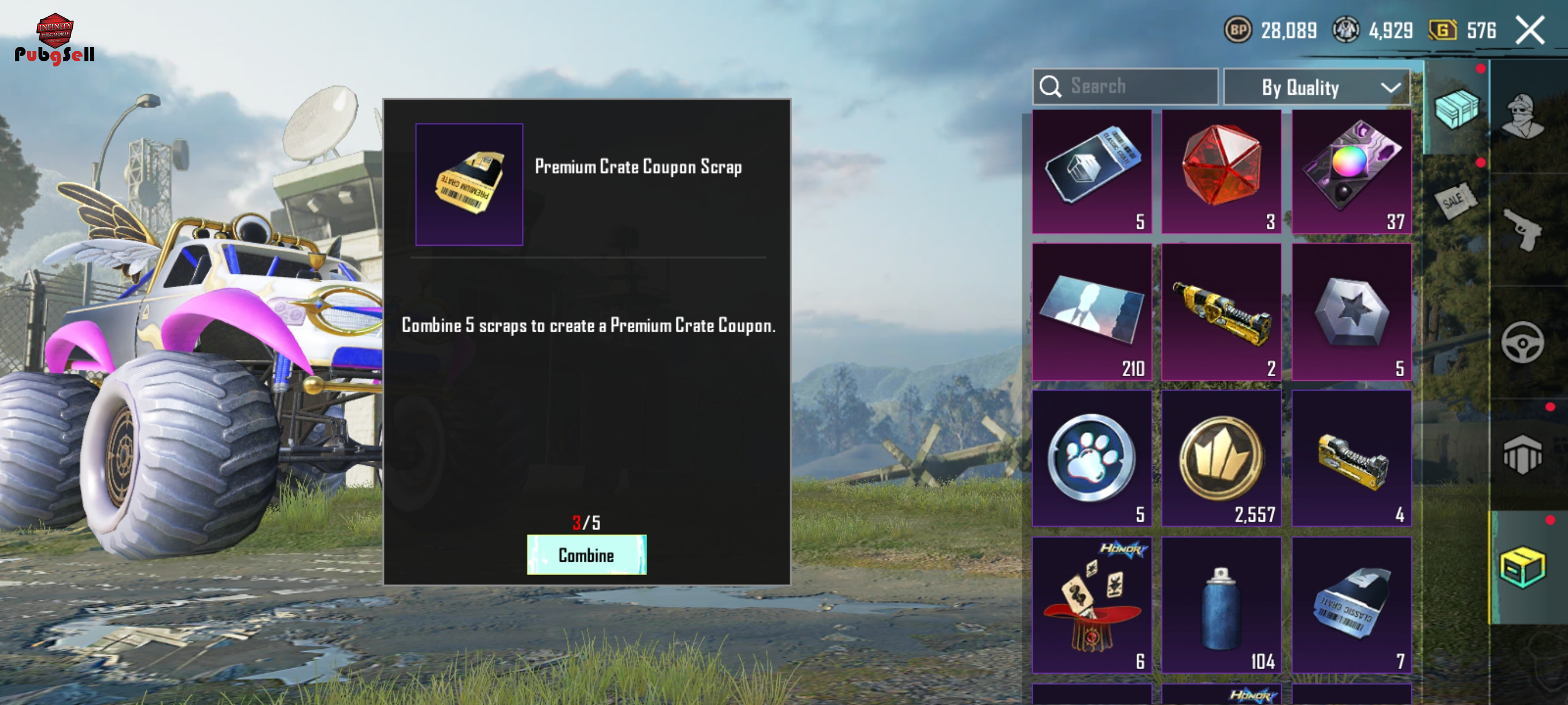Viewport: 1568px width, 705px height.
Task: Click the Search input field
Action: 1125,86
